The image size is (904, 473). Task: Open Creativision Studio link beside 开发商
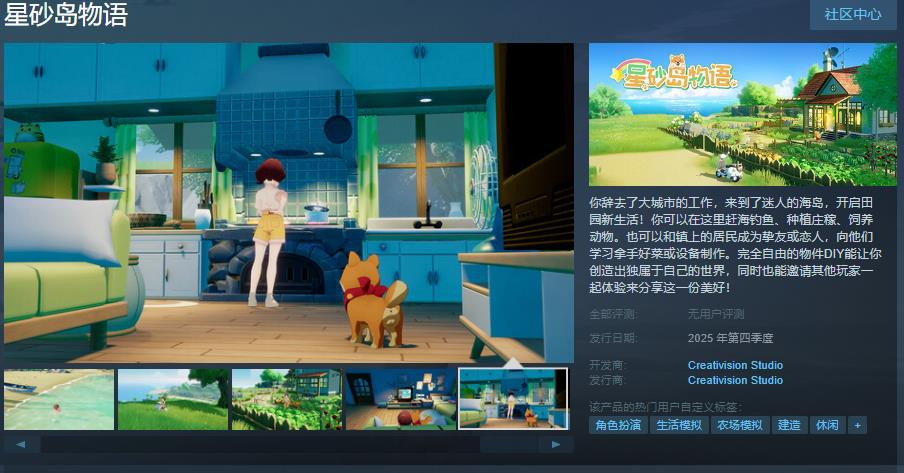pyautogui.click(x=735, y=365)
